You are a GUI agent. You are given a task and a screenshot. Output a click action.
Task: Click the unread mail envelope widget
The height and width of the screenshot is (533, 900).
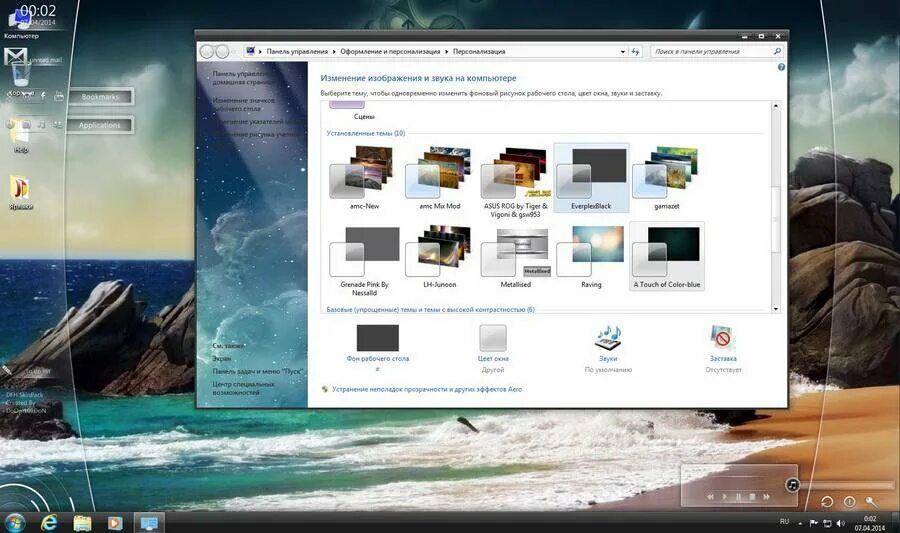[x=15, y=56]
